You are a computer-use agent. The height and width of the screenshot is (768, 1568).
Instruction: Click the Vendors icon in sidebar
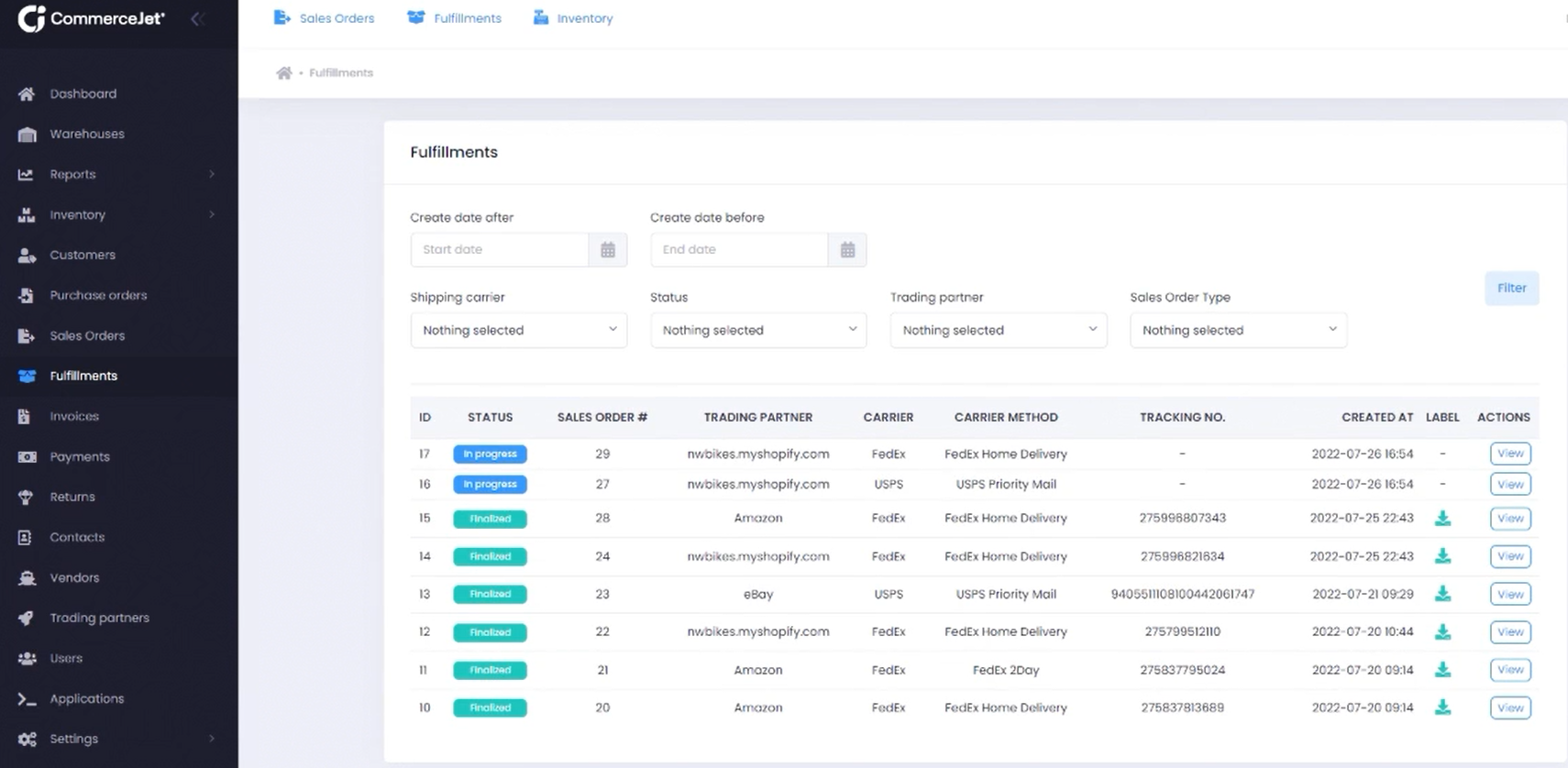pos(27,577)
